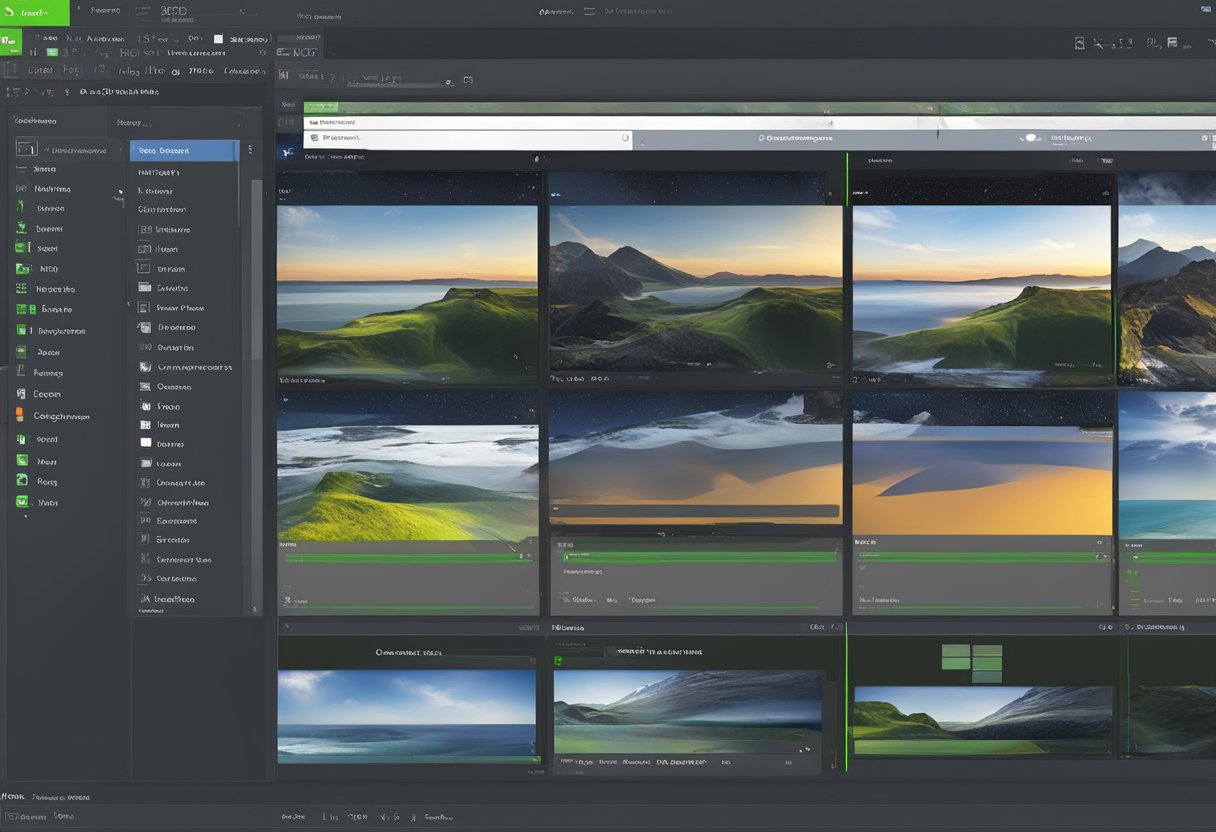Select the blue highlighted list entry
The image size is (1216, 832).
point(184,151)
